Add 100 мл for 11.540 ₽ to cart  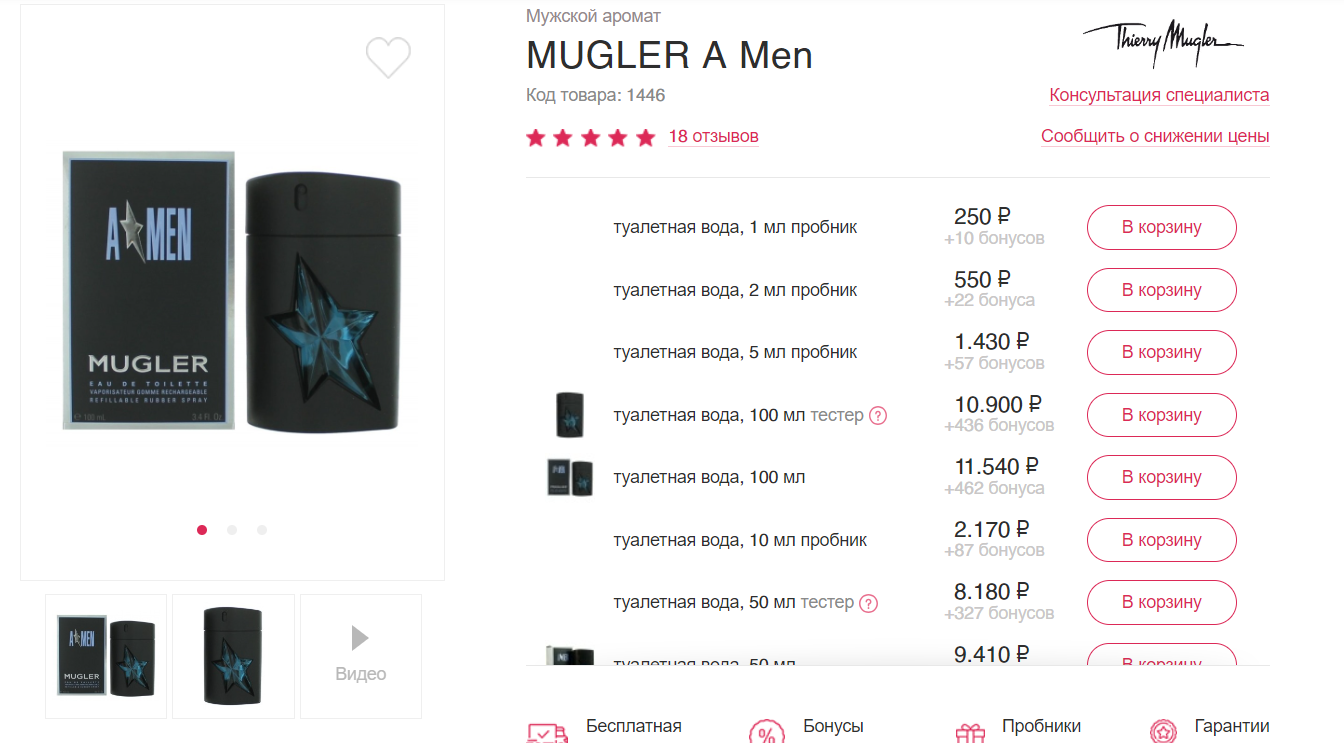tap(1162, 477)
